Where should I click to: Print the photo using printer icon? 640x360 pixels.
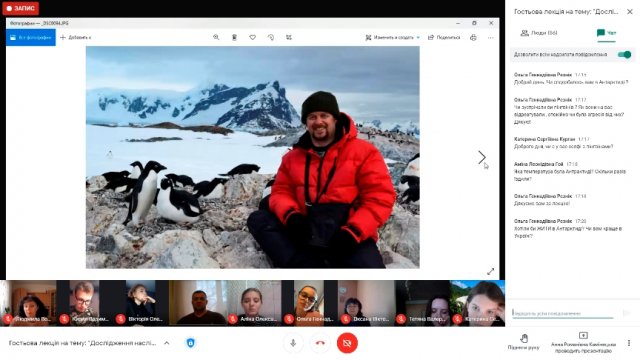[x=473, y=38]
